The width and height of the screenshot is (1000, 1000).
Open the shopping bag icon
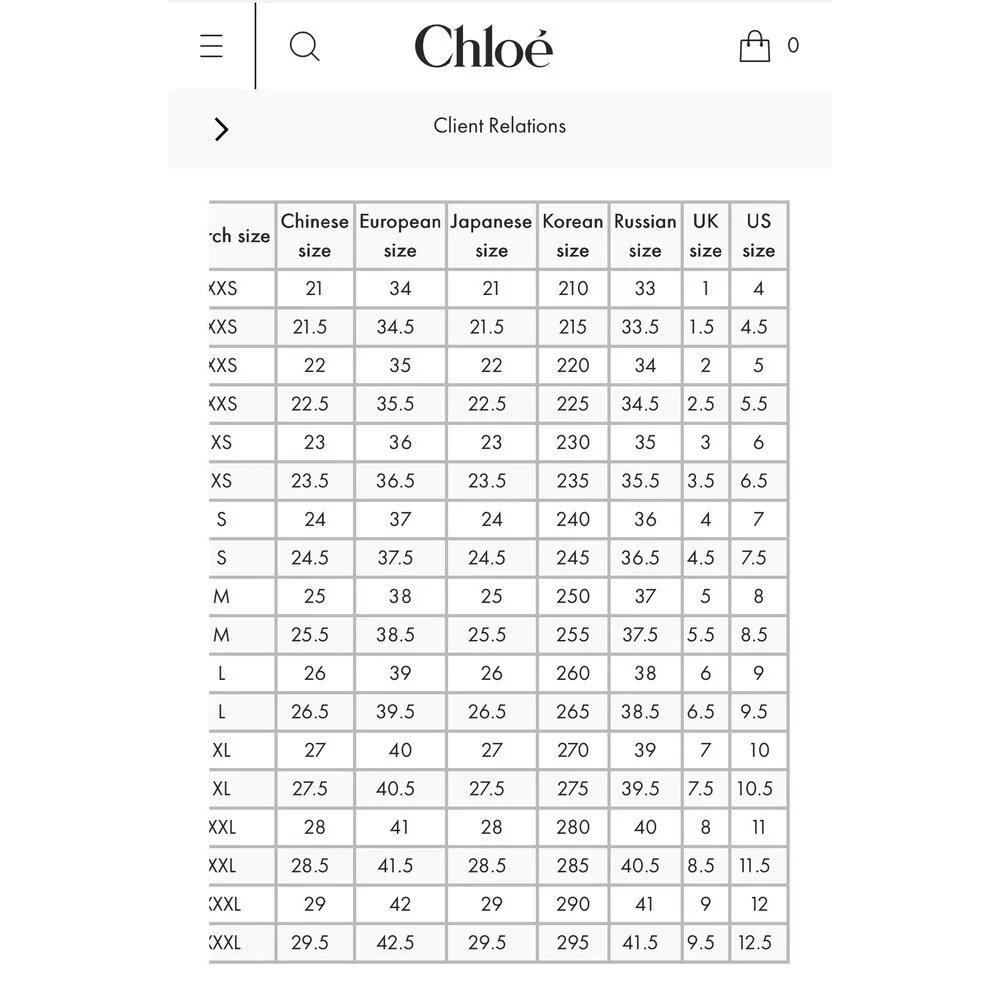click(x=754, y=46)
